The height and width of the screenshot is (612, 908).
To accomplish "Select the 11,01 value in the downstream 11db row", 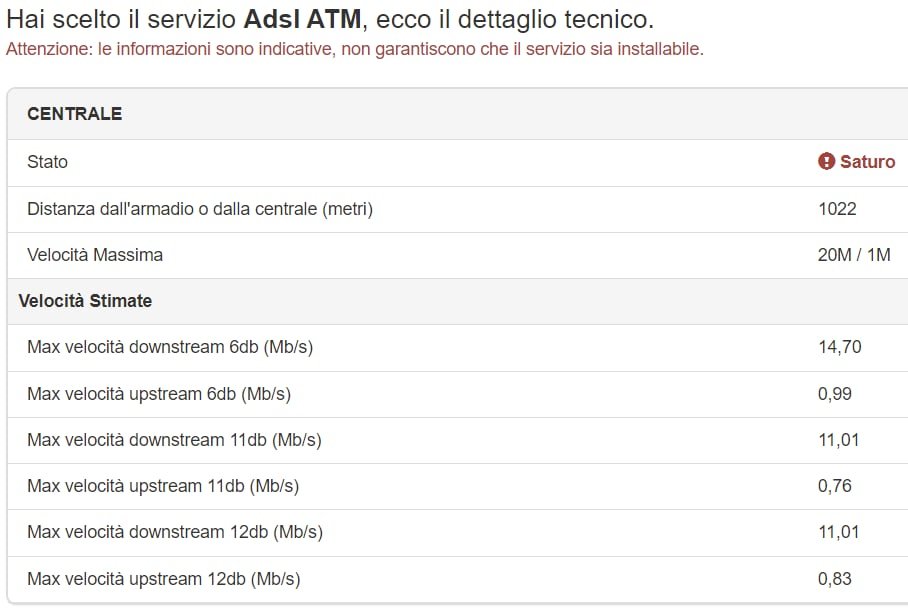I will pyautogui.click(x=838, y=440).
